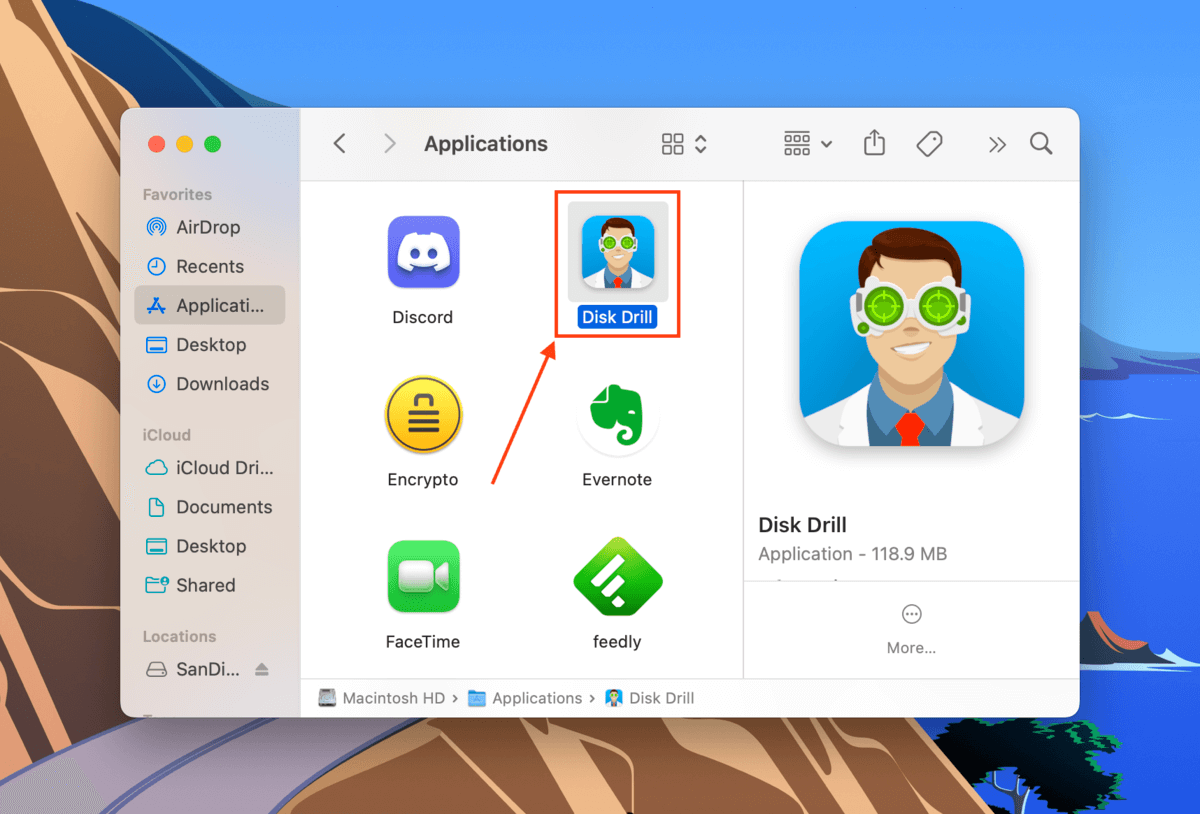1200x814 pixels.
Task: Click the Share toolbar icon
Action: click(x=874, y=144)
